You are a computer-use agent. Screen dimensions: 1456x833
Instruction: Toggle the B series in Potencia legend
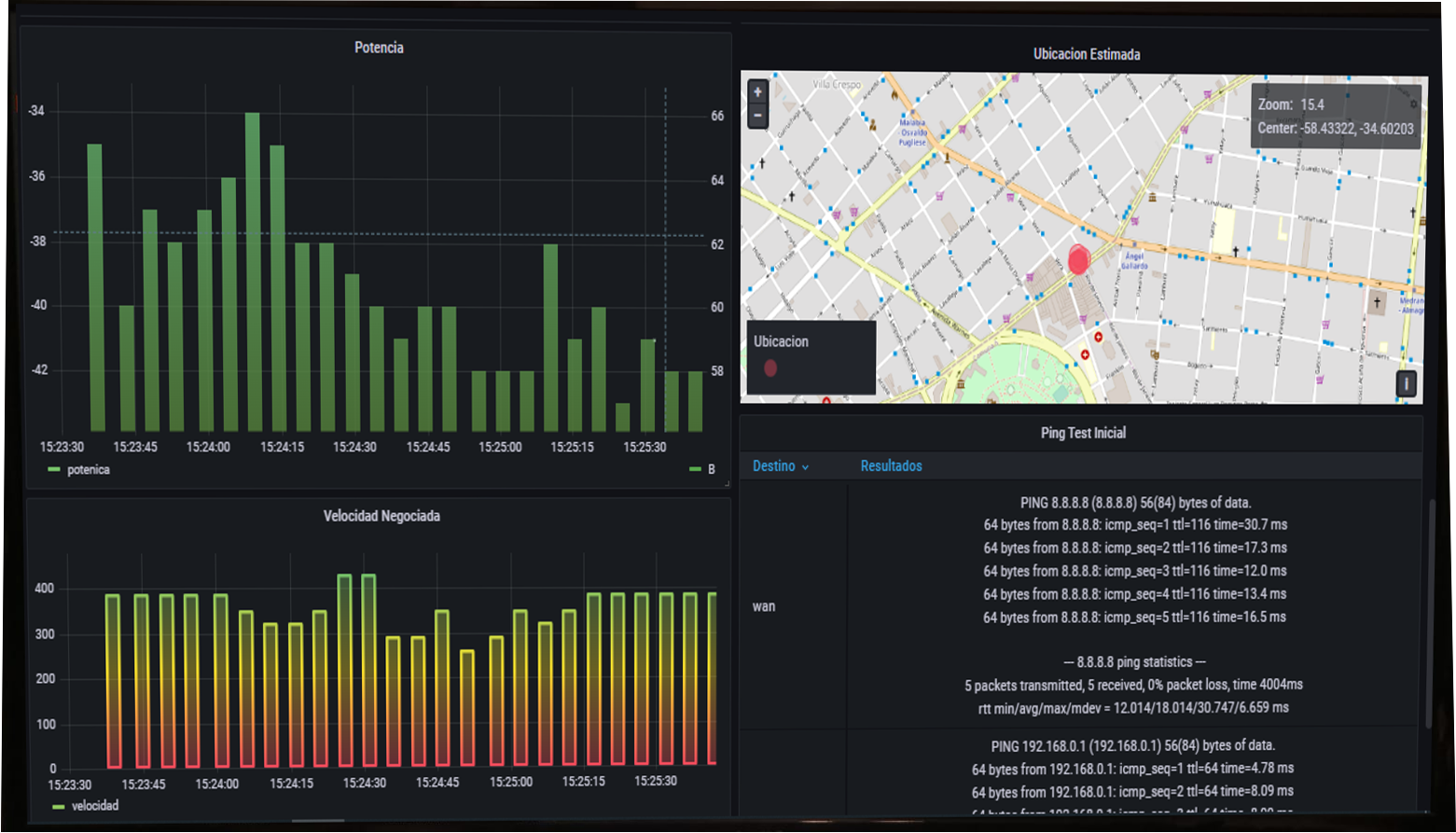click(x=711, y=469)
